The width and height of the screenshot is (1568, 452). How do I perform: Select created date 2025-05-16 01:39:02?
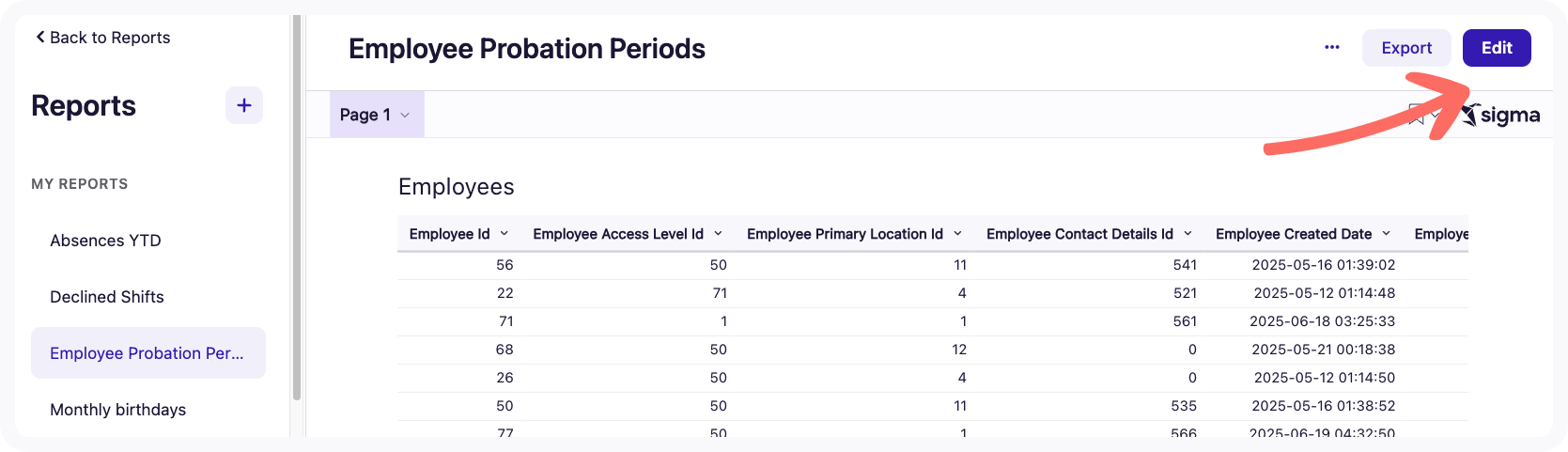point(1324,265)
